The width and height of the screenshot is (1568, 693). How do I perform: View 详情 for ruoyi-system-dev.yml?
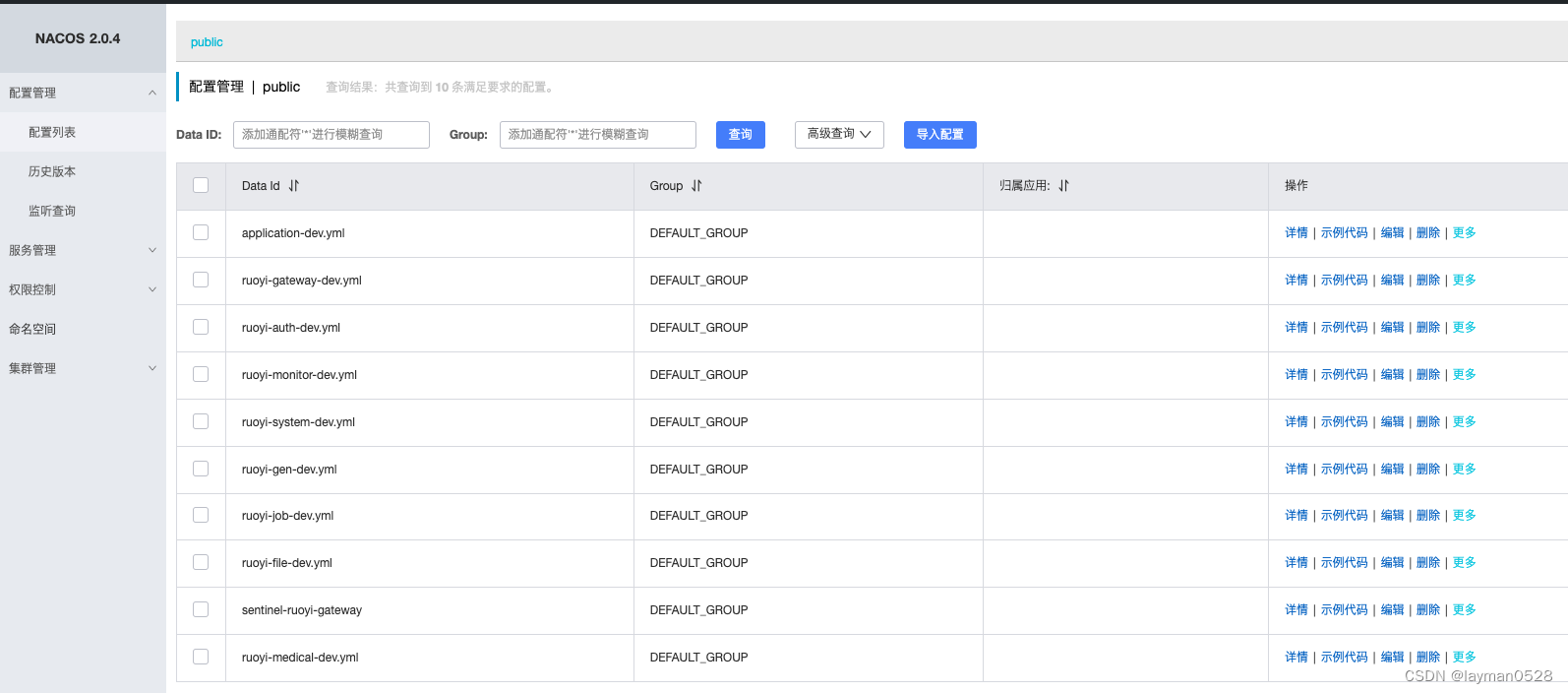click(x=1297, y=422)
